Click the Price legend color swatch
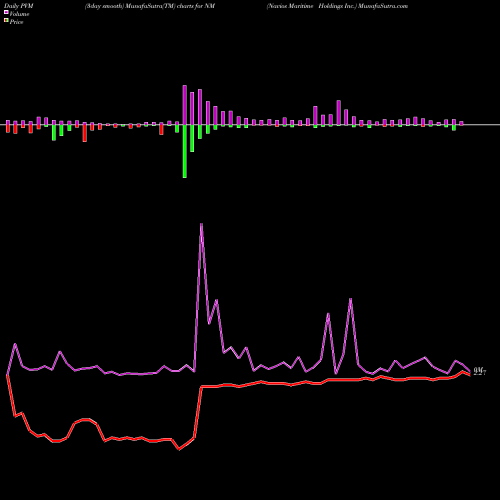The image size is (500, 500). click(x=6, y=21)
